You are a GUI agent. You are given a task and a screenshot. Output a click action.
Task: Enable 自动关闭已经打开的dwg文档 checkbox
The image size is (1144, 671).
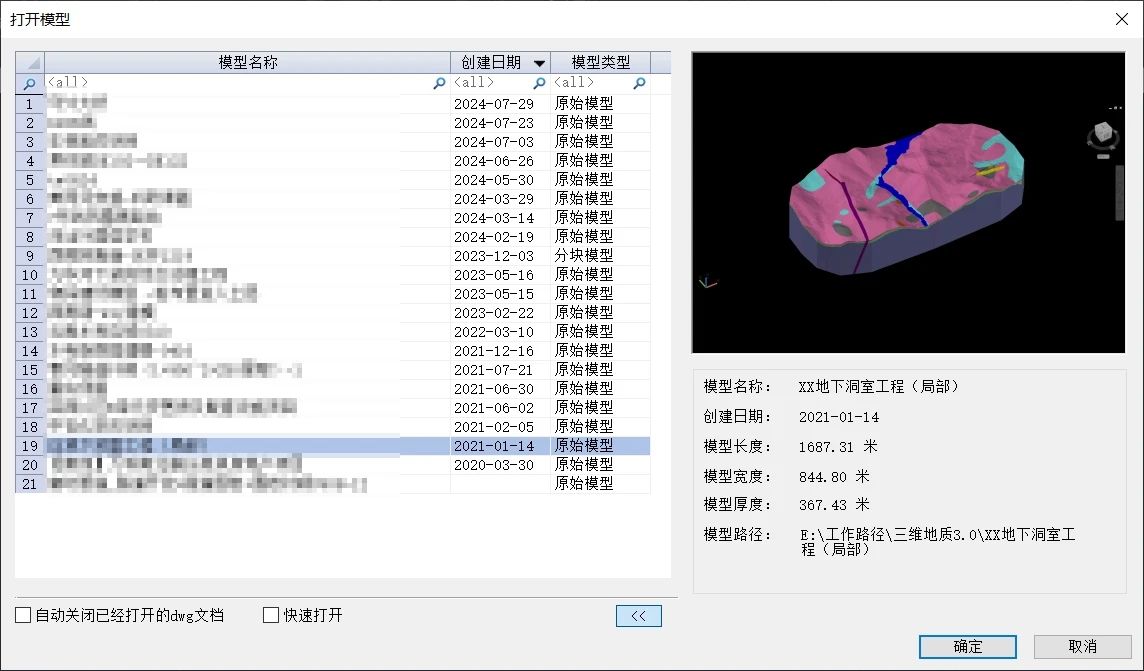click(x=23, y=616)
